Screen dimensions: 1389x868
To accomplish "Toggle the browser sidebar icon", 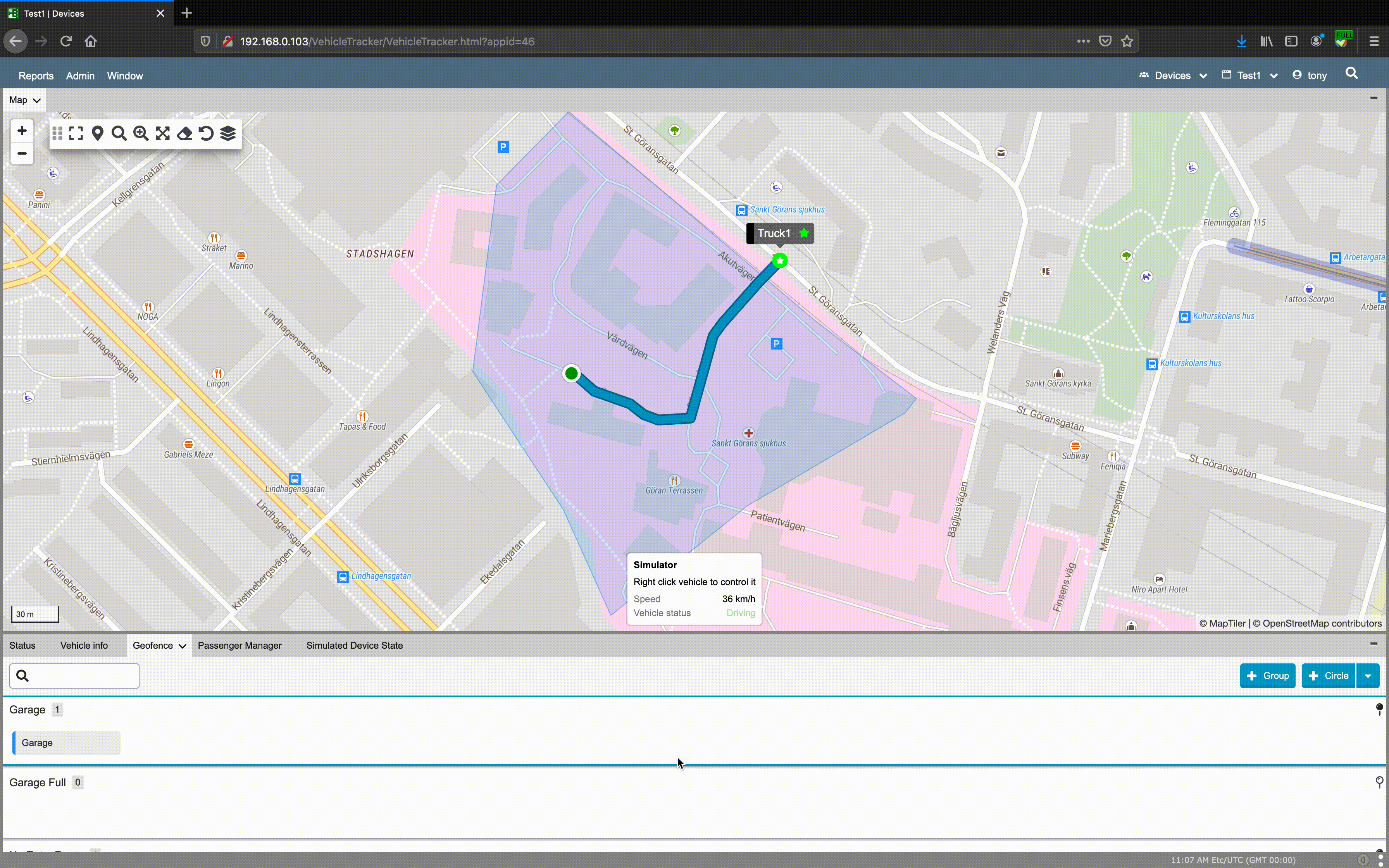I will pyautogui.click(x=1291, y=41).
